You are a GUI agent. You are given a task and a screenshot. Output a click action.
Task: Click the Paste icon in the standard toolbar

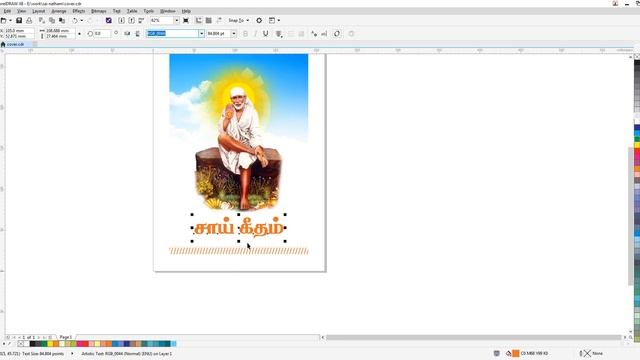[x=62, y=20]
